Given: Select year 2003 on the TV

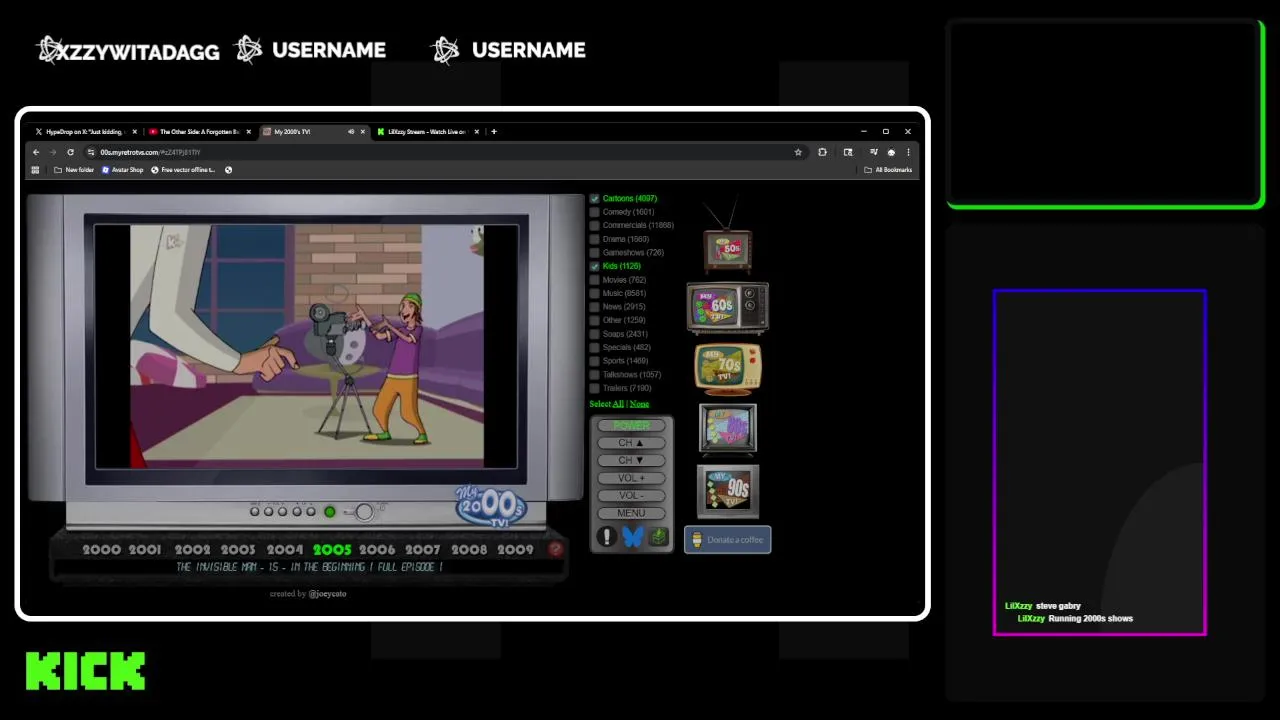Looking at the screenshot, I should tap(238, 549).
